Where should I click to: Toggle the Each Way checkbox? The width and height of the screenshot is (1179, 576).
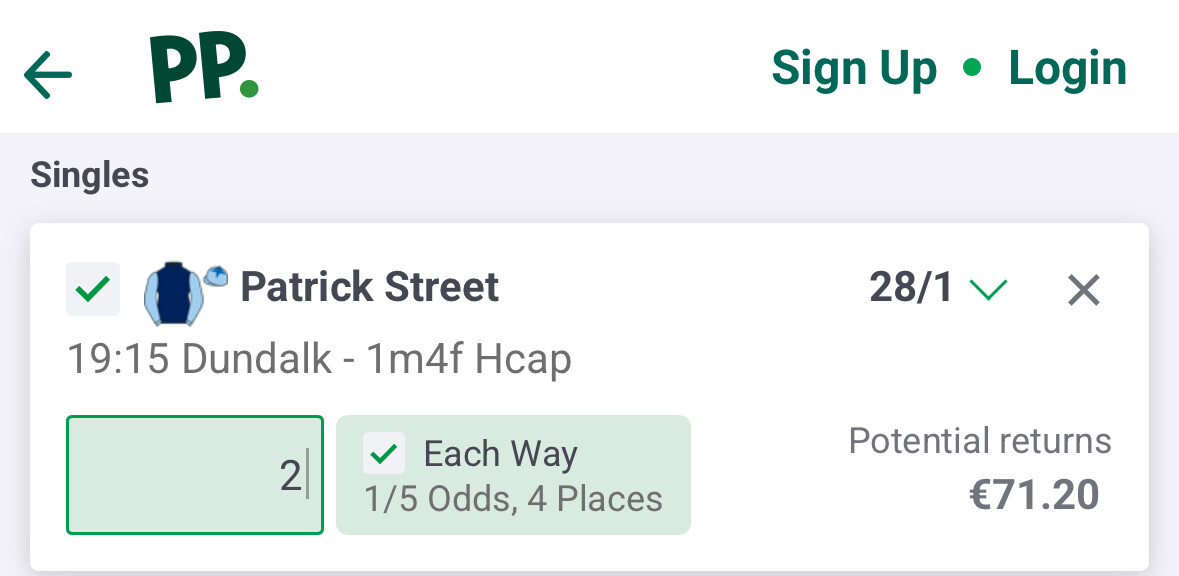coord(384,454)
